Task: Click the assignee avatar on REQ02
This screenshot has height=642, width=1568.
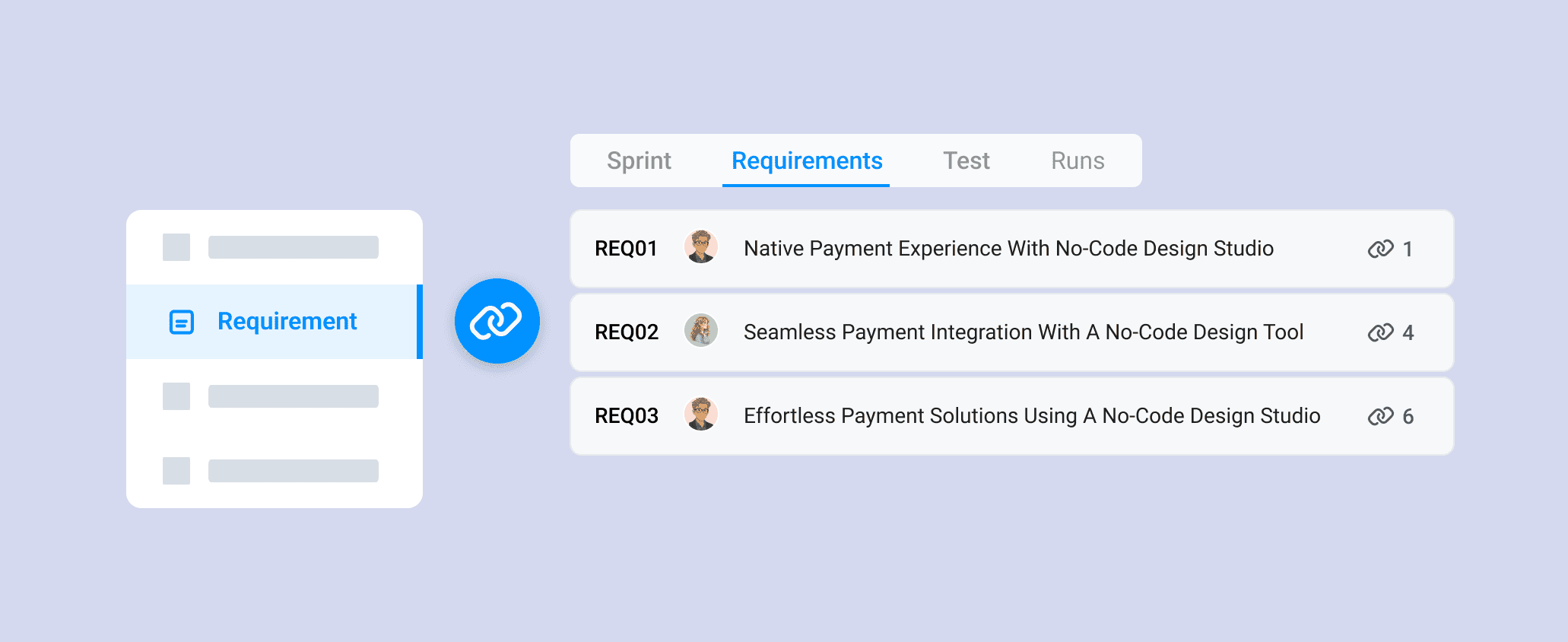Action: (700, 331)
